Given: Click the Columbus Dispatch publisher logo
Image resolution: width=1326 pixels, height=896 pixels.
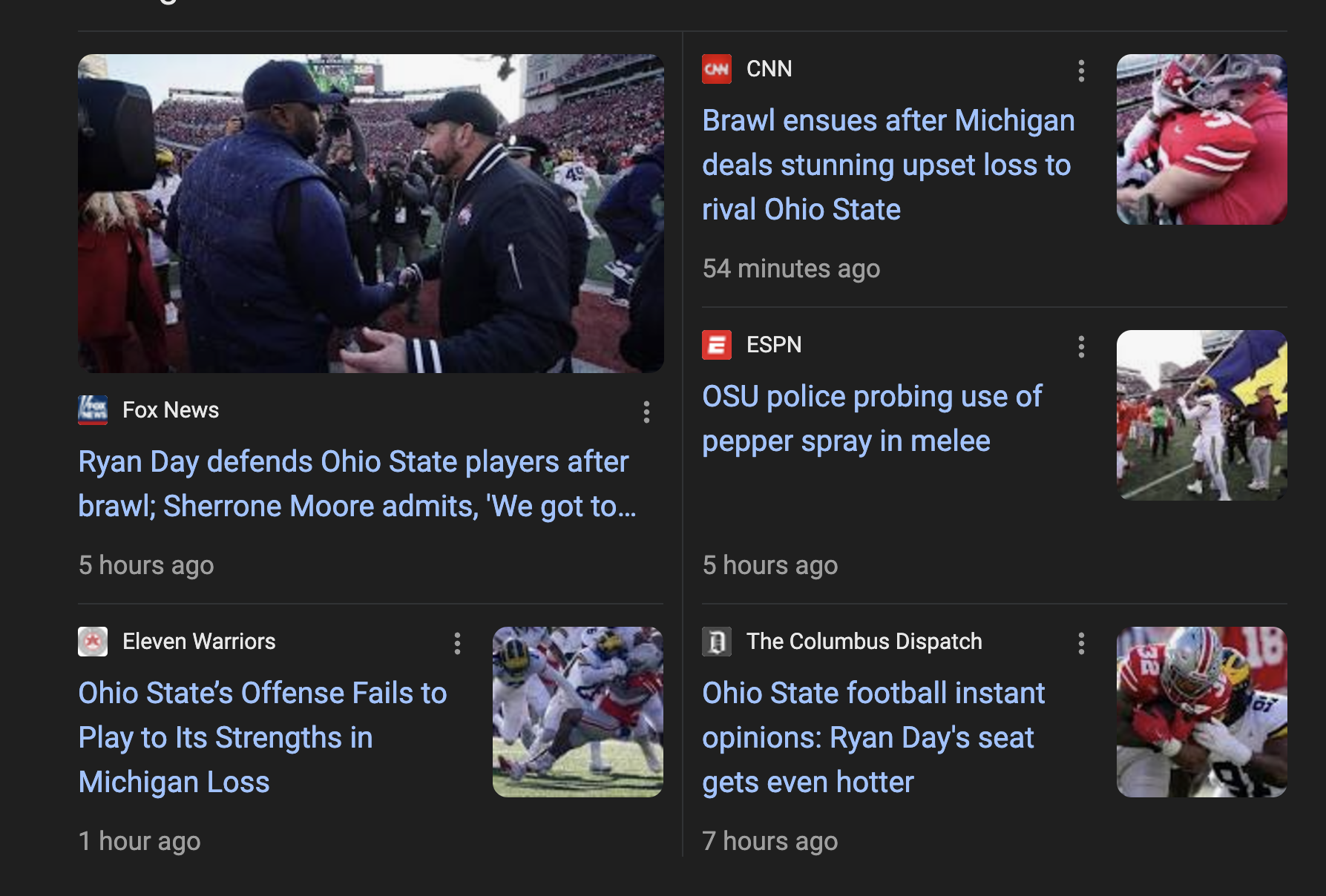Looking at the screenshot, I should (x=716, y=642).
